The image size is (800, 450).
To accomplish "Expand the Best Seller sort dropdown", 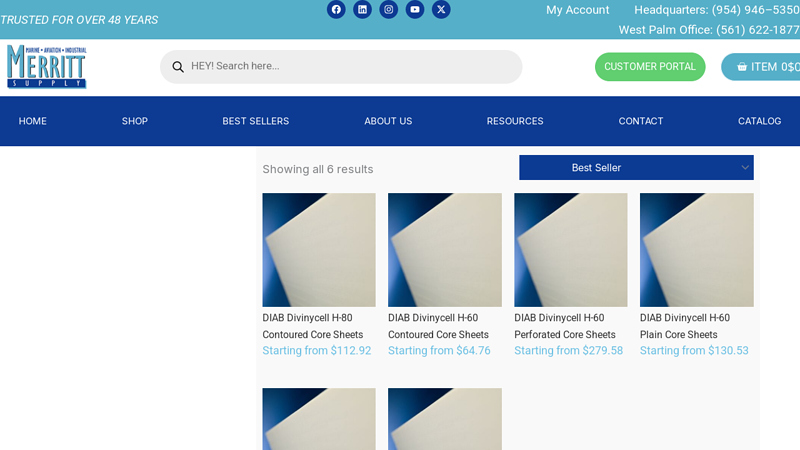I will click(636, 167).
